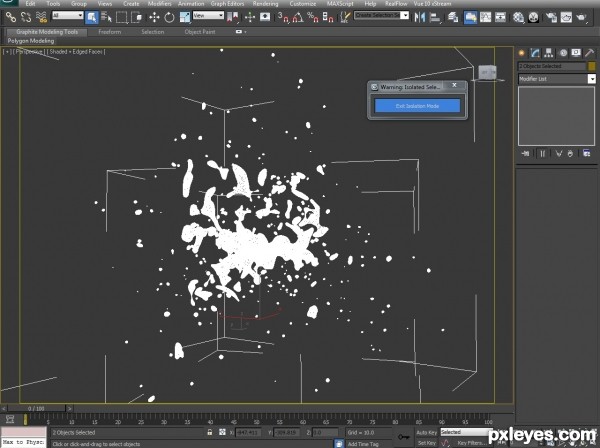Open the Animation menu
The image size is (600, 448).
(x=191, y=3)
